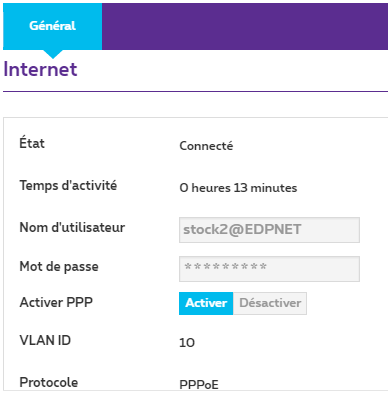Click the masked password asterisks
This screenshot has width=388, height=394.
click(226, 266)
